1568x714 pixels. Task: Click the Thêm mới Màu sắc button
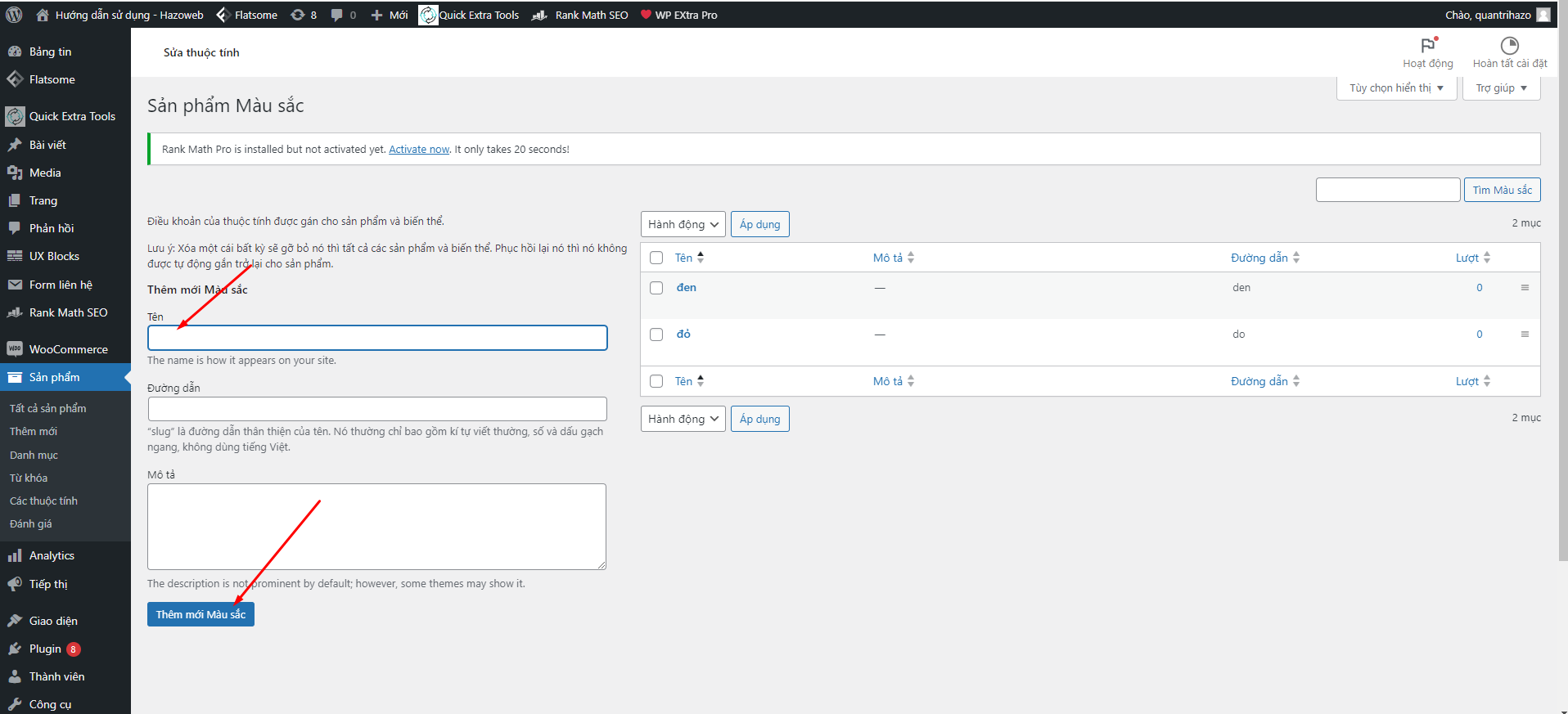[201, 614]
